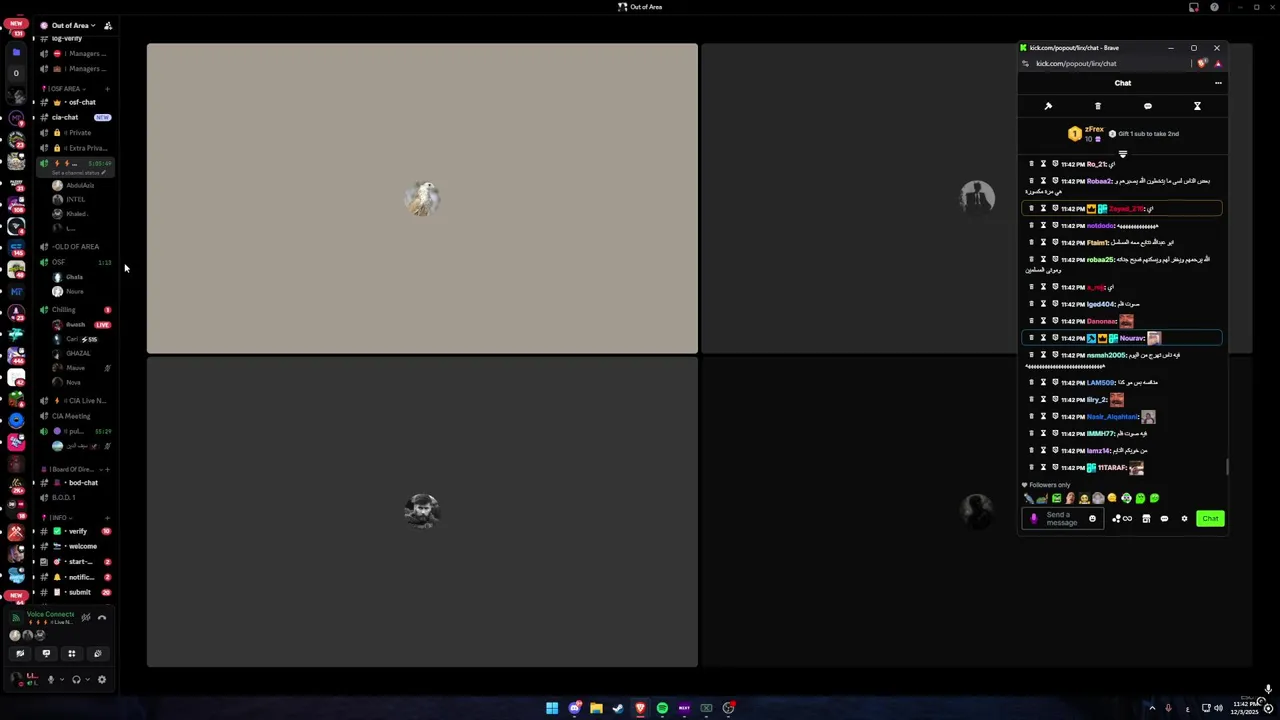Image resolution: width=1280 pixels, height=720 pixels.
Task: Disconnect from the voice channel
Action: (102, 618)
